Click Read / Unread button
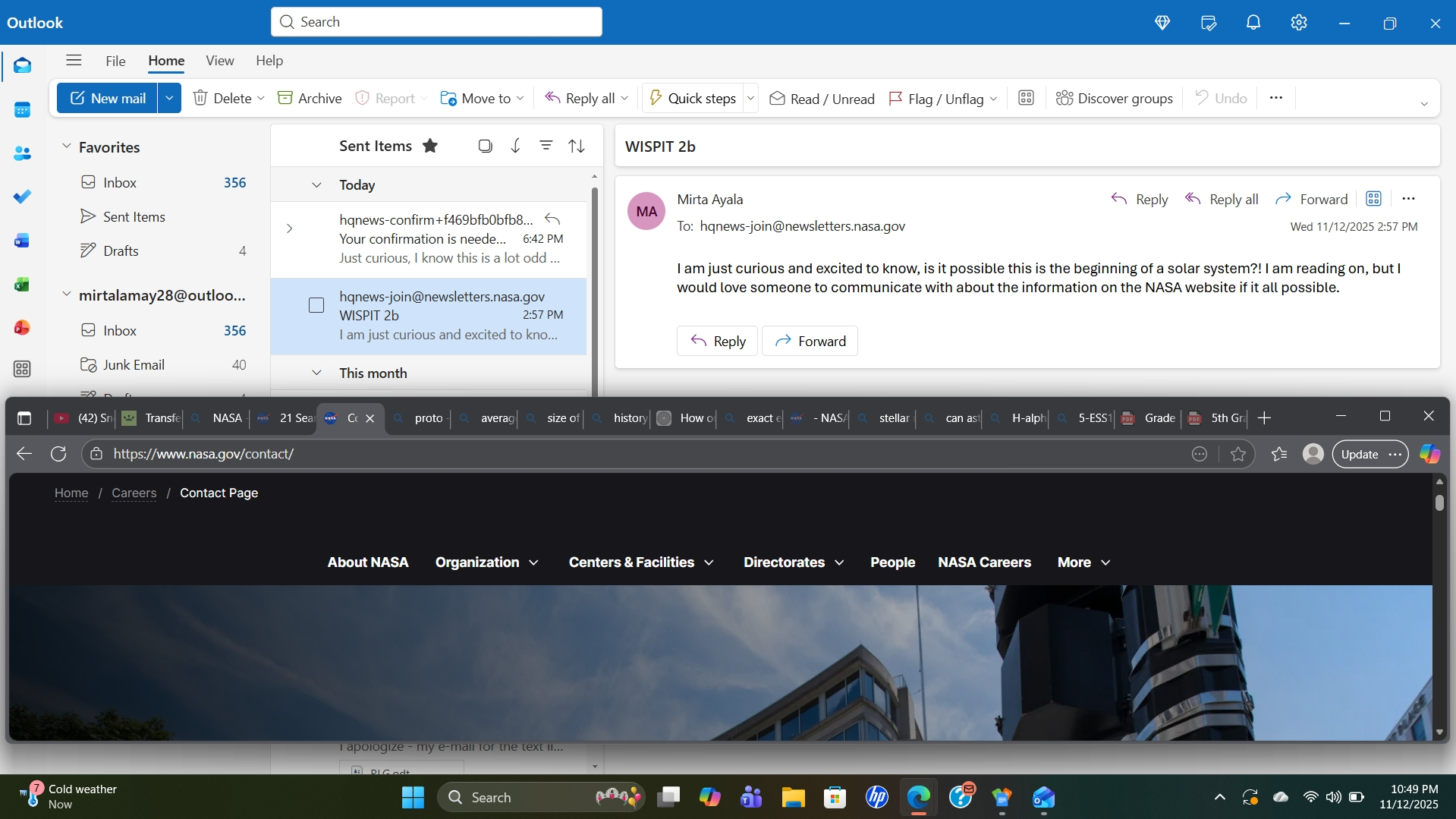Viewport: 1456px width, 819px height. coord(822,99)
